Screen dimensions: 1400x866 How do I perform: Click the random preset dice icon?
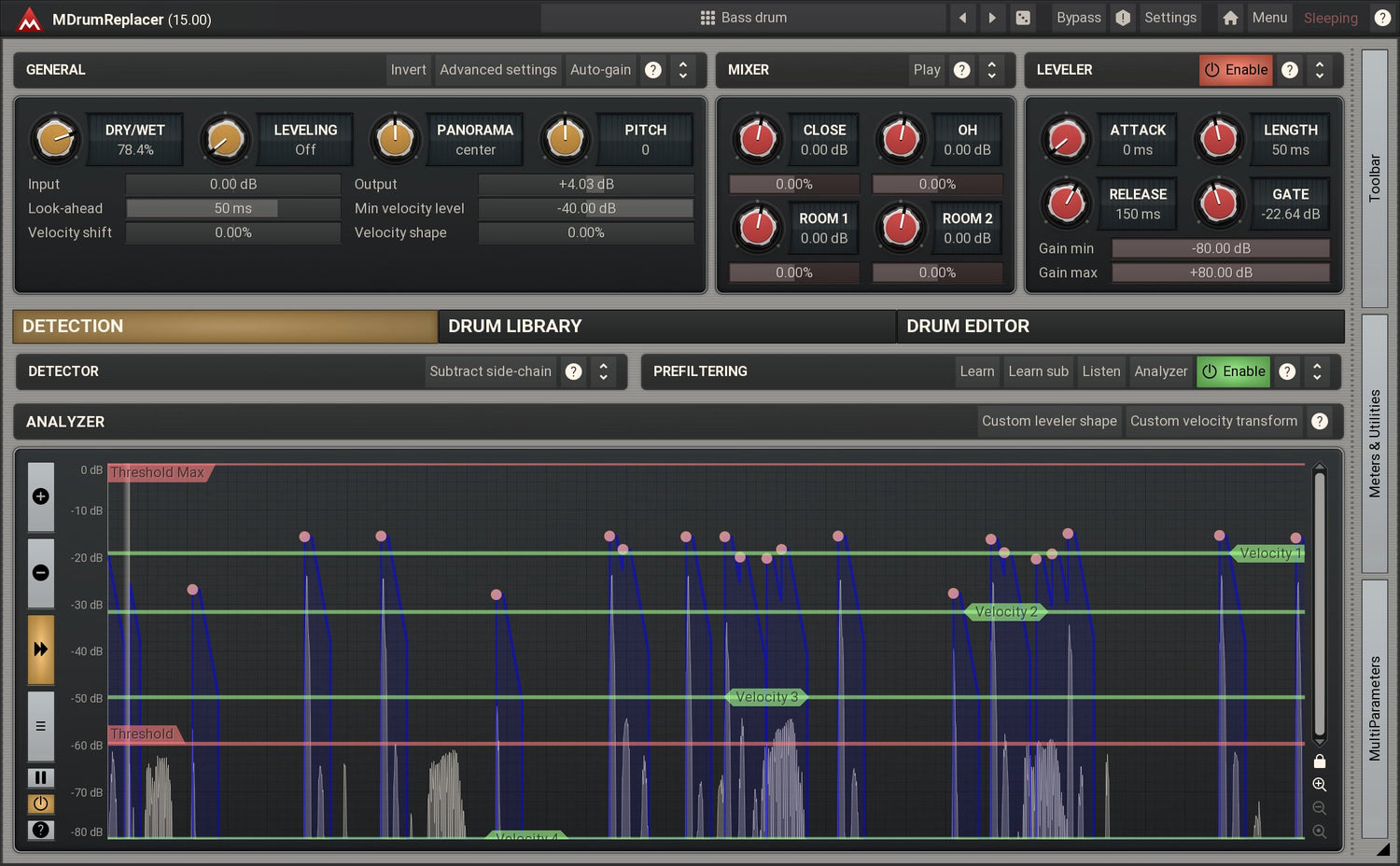point(1023,18)
